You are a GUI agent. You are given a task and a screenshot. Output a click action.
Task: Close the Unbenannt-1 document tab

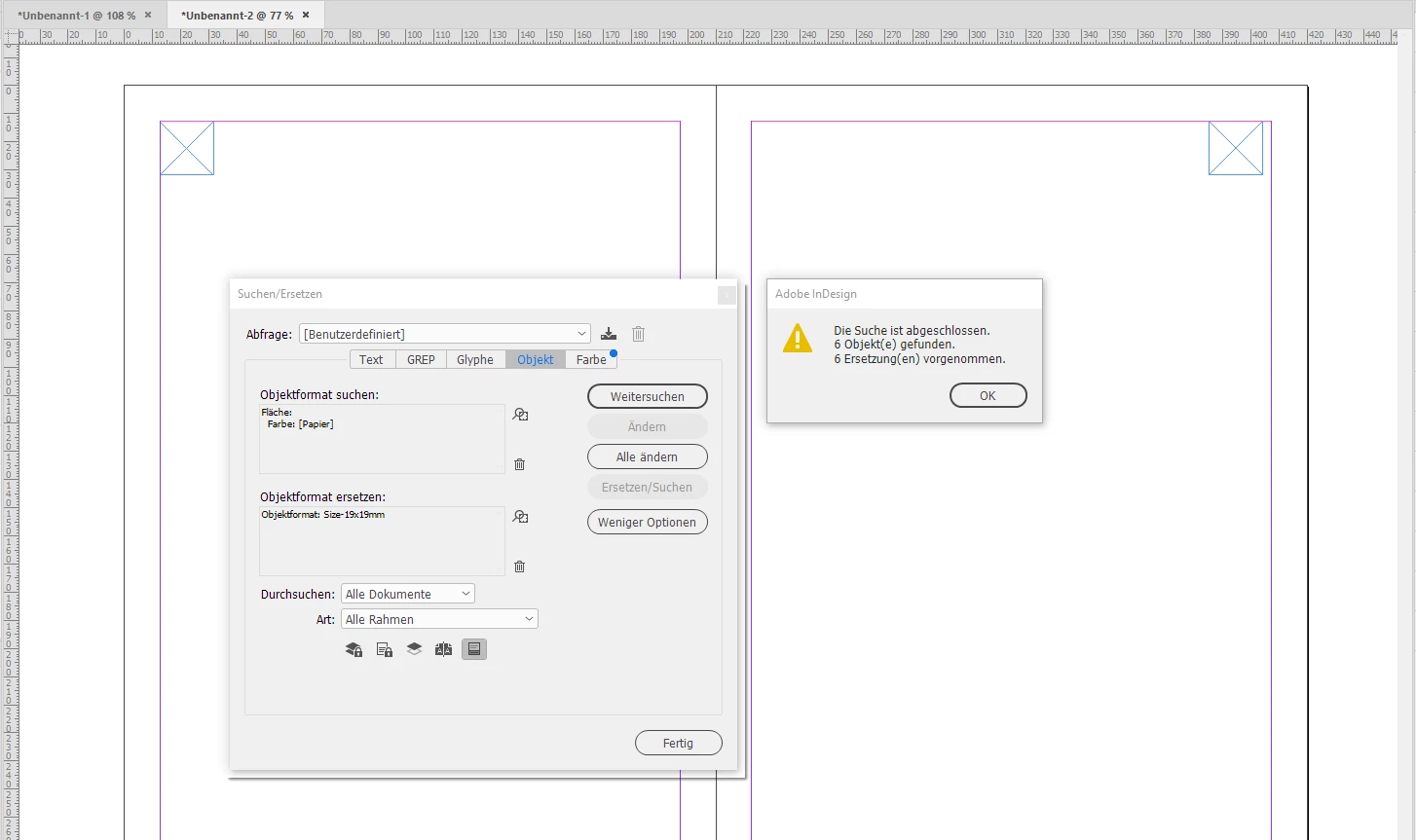point(148,15)
